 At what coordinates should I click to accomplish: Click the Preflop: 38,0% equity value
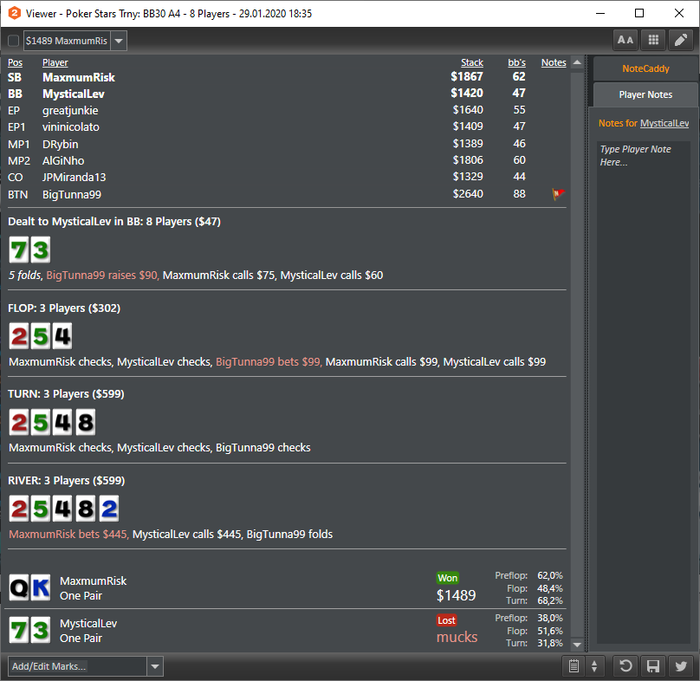pyautogui.click(x=550, y=618)
